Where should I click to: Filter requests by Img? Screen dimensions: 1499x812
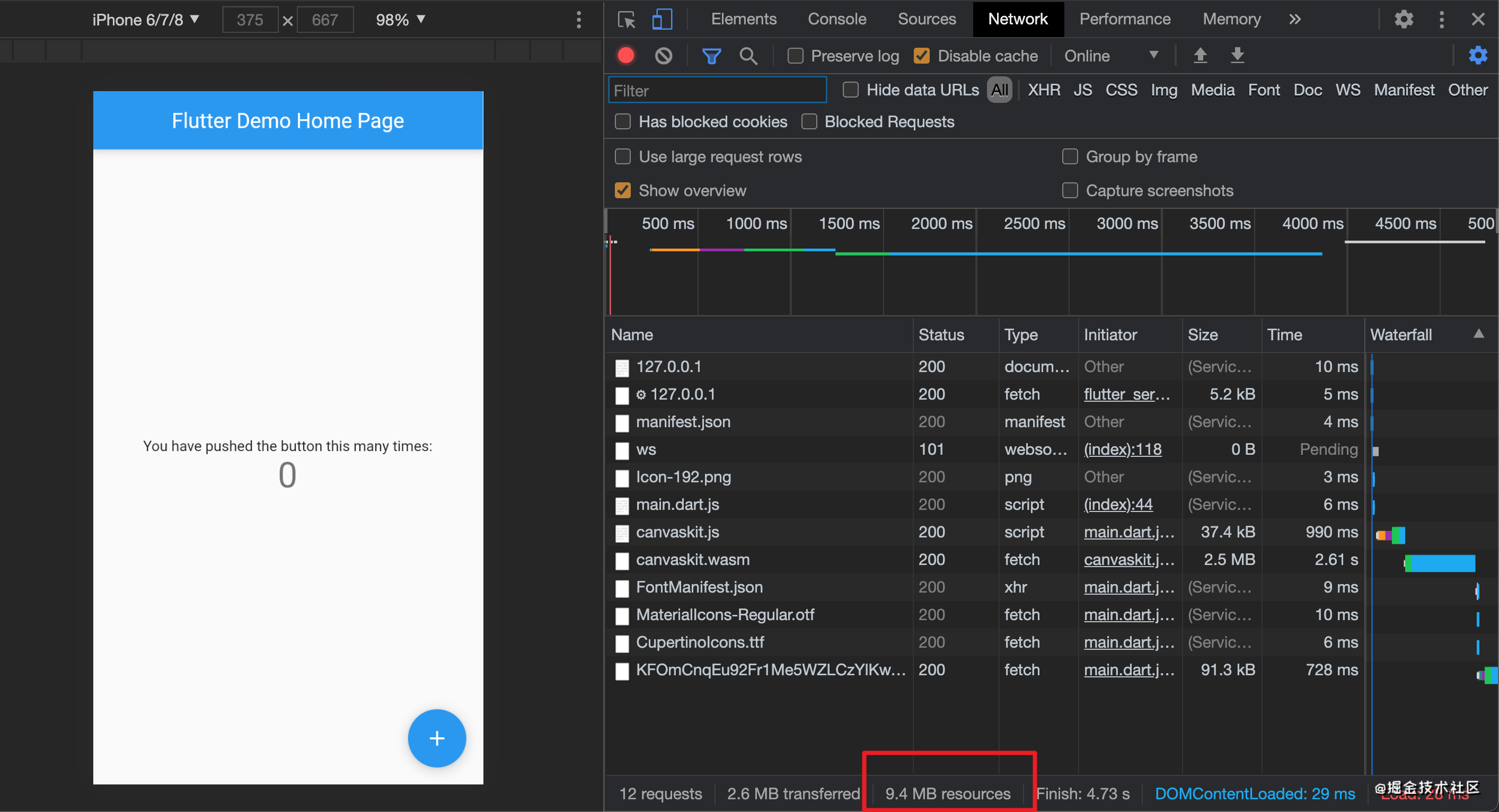tap(1164, 90)
